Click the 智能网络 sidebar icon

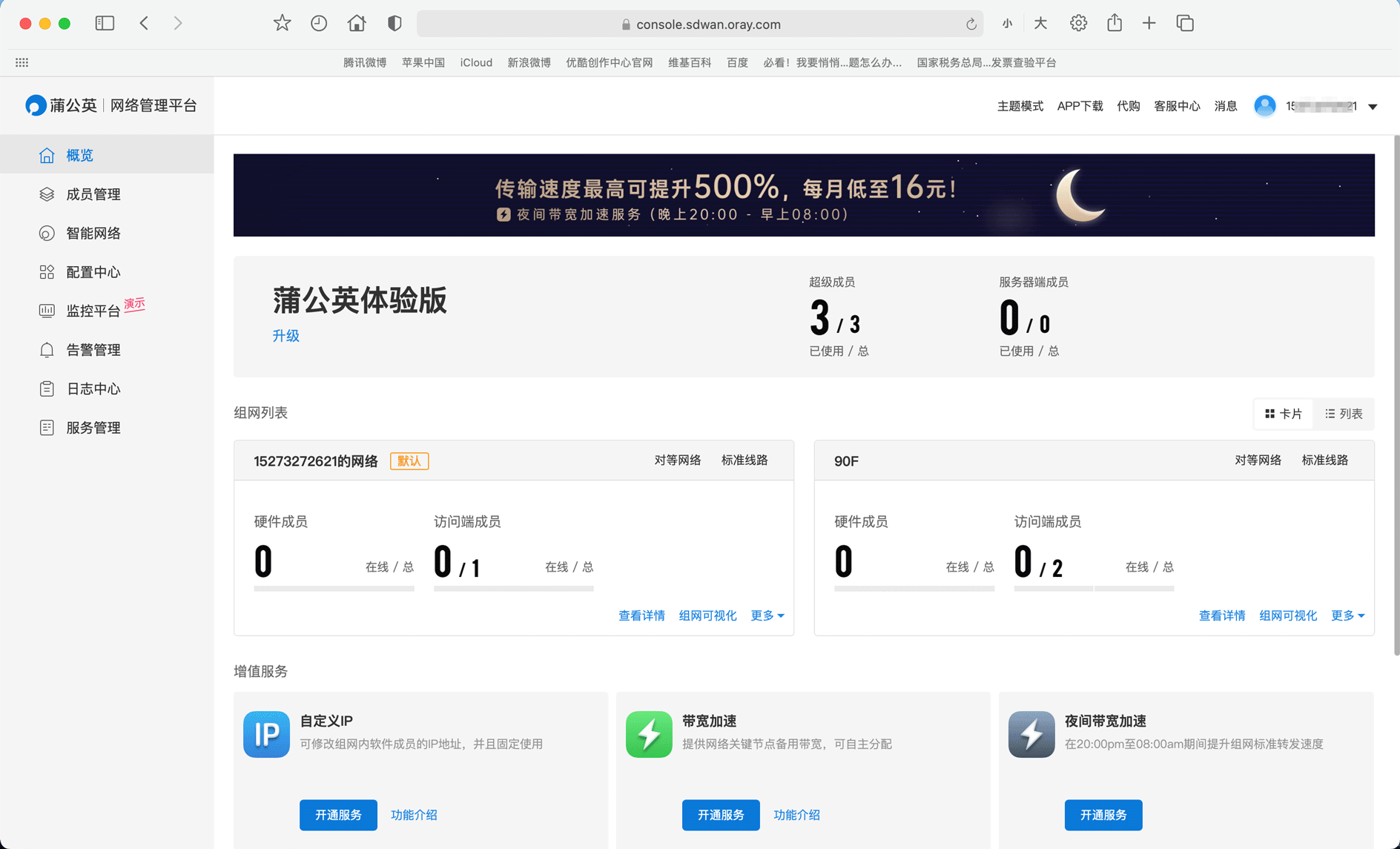(x=47, y=234)
